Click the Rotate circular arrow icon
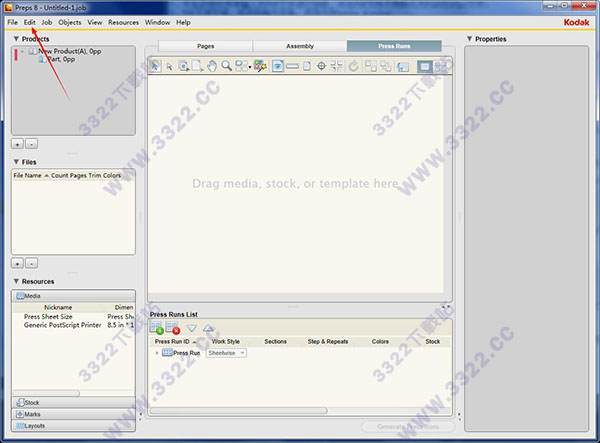This screenshot has width=600, height=443. 353,66
